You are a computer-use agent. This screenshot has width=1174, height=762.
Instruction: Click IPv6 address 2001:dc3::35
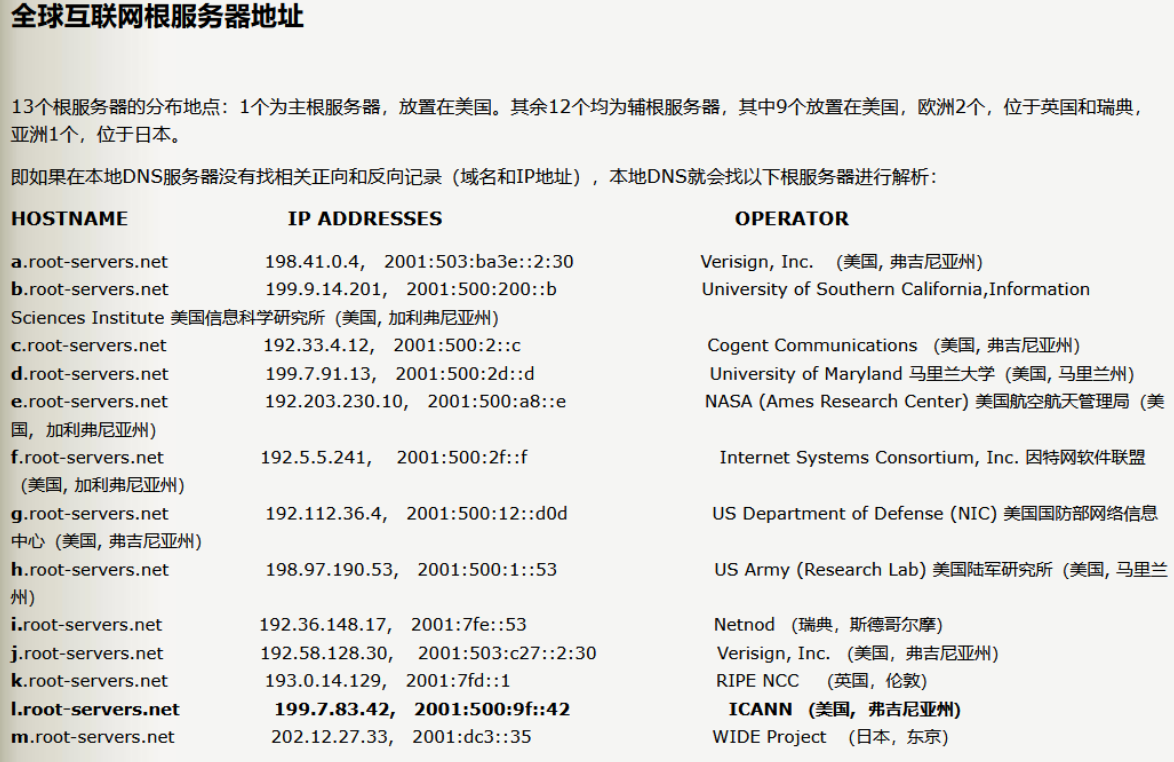[472, 737]
